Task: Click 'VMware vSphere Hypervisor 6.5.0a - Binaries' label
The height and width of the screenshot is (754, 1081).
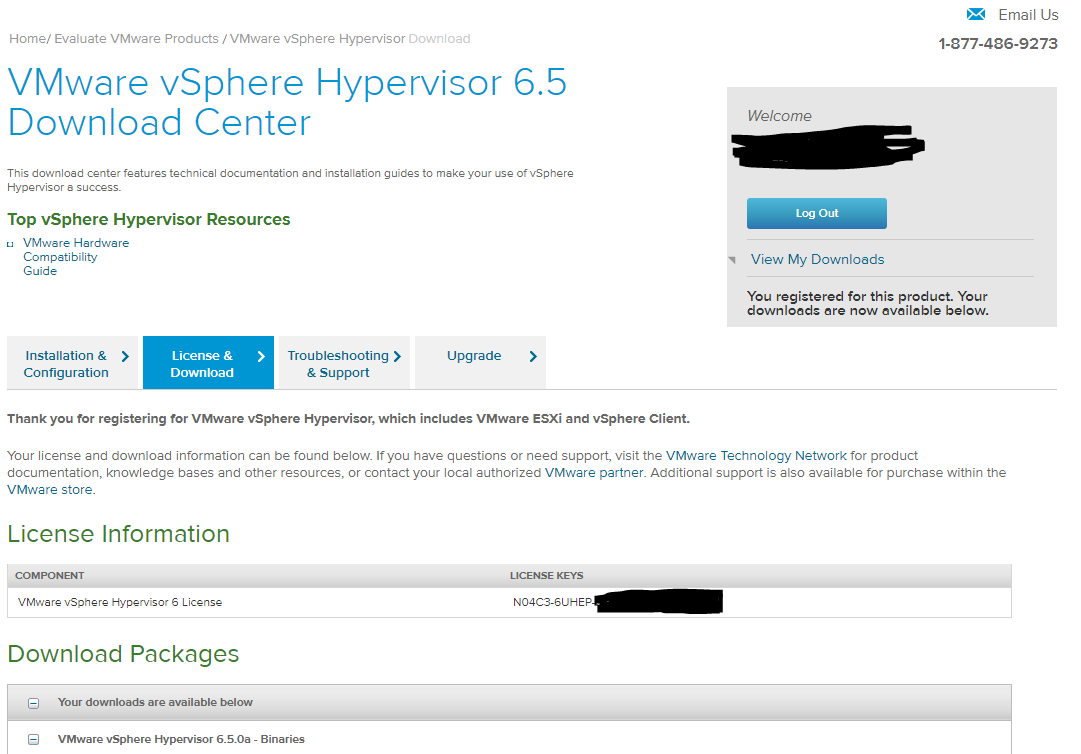Action: click(181, 739)
